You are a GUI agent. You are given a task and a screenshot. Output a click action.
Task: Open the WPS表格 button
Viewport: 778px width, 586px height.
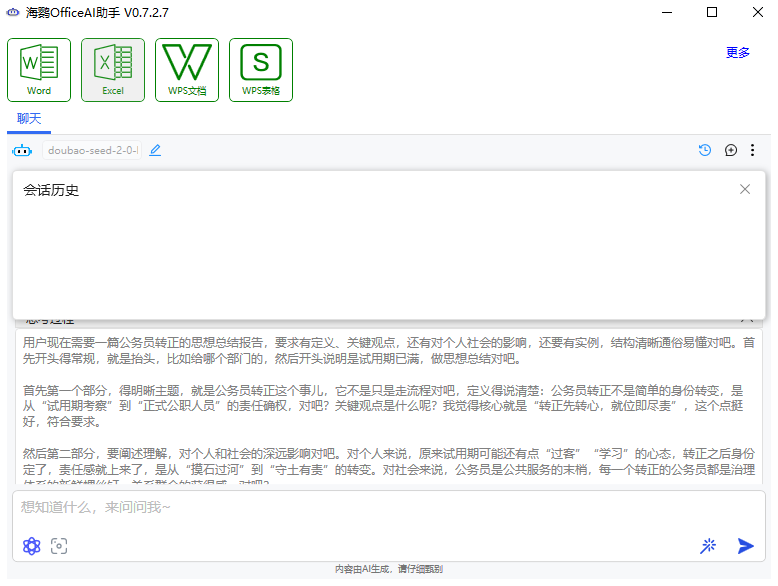click(260, 70)
